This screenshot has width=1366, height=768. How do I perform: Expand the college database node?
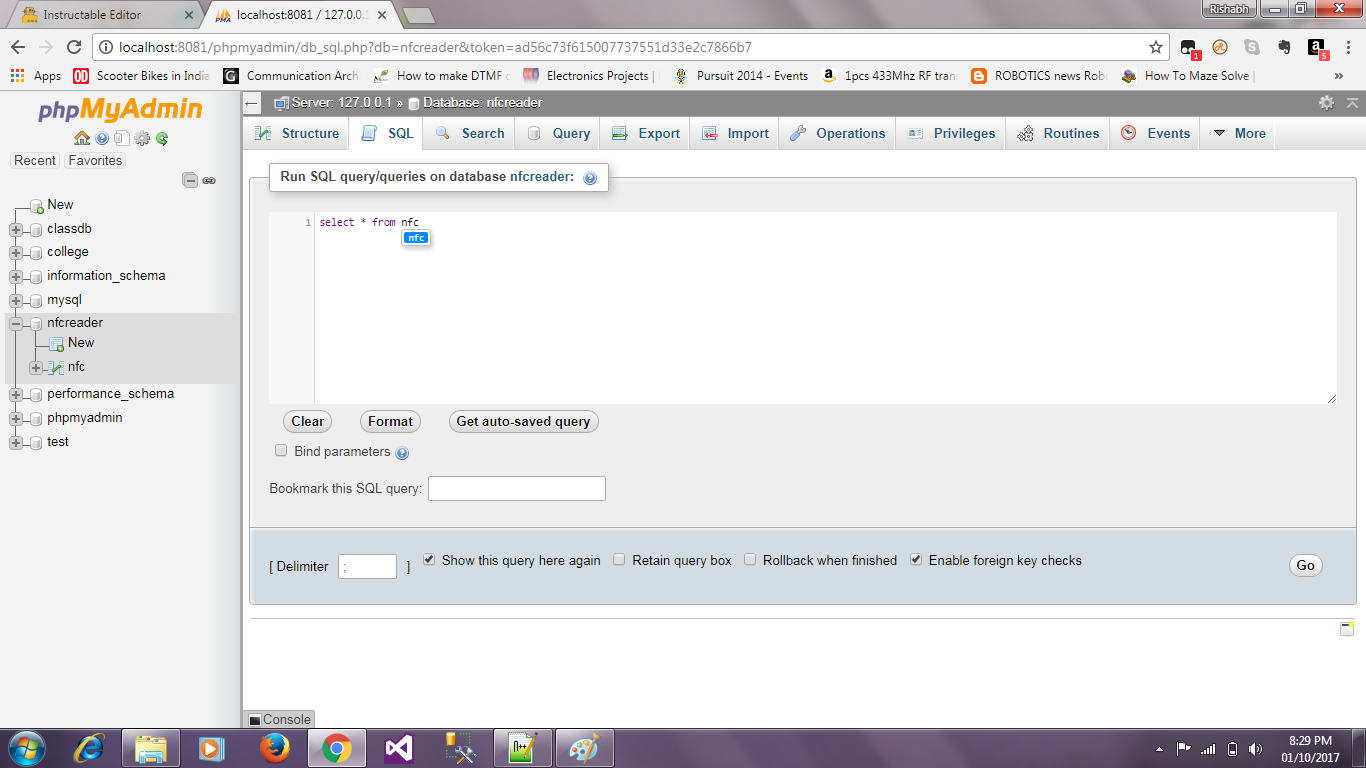16,253
